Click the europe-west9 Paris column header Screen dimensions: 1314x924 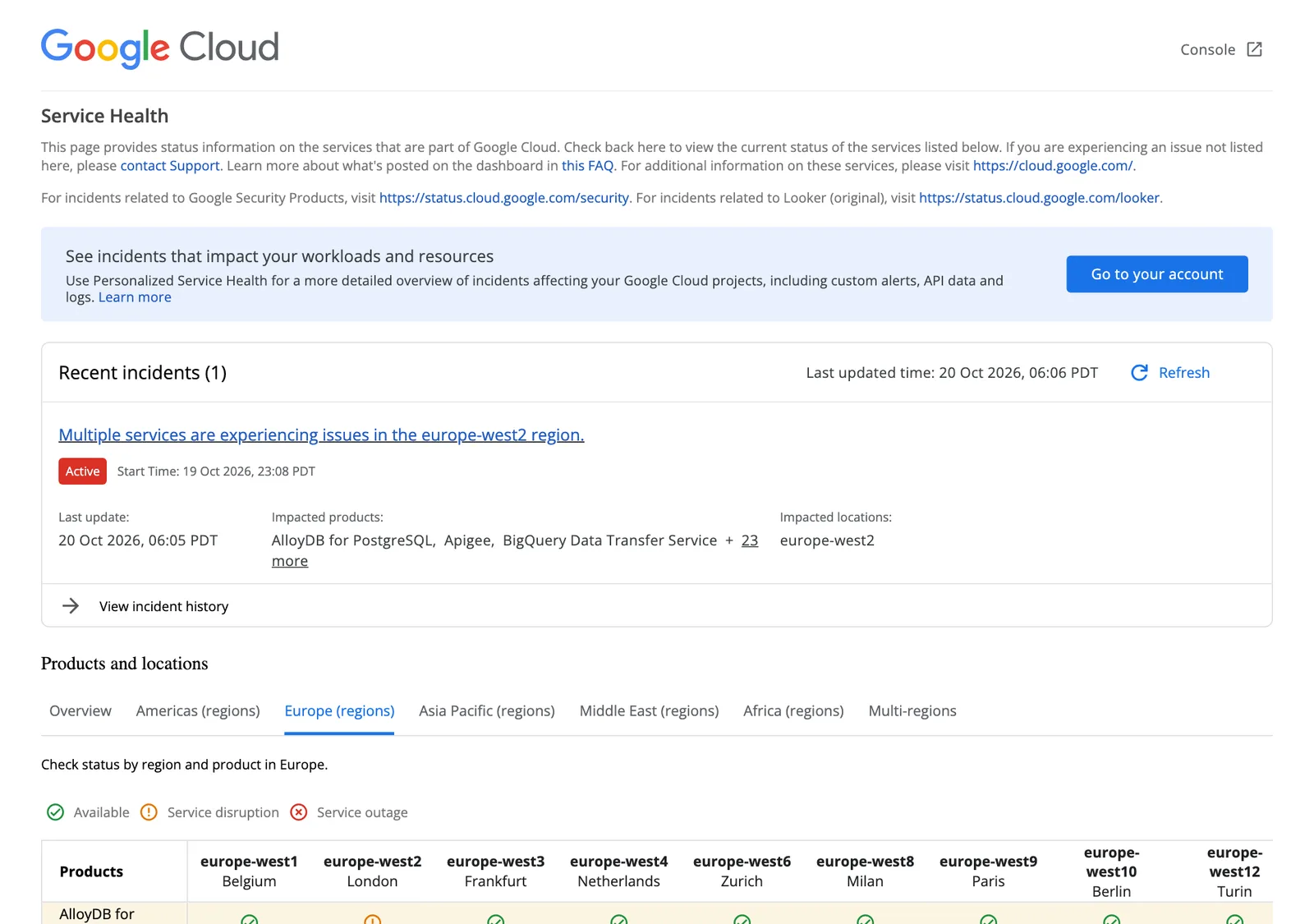tap(988, 871)
